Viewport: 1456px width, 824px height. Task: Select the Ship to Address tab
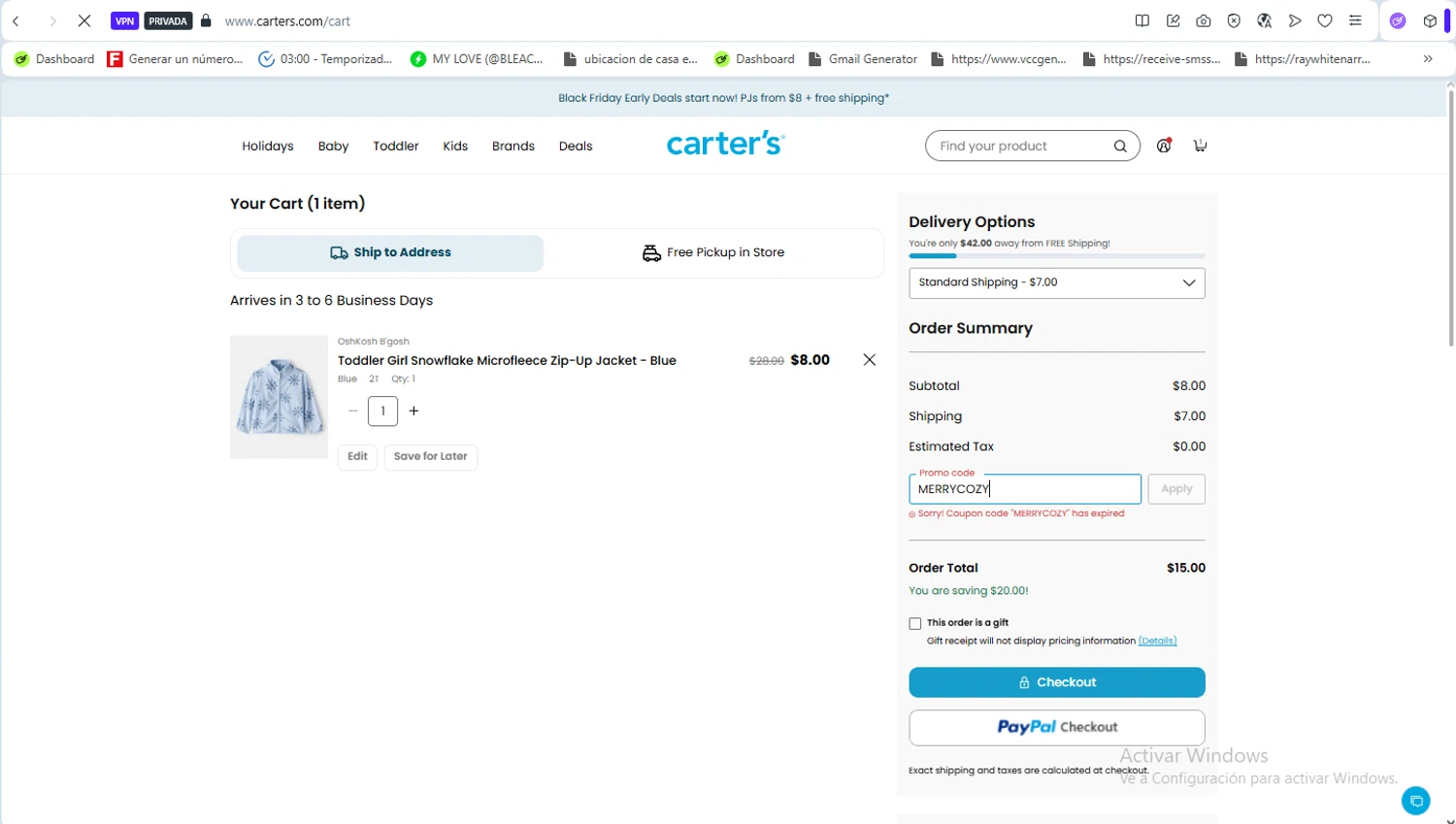390,252
